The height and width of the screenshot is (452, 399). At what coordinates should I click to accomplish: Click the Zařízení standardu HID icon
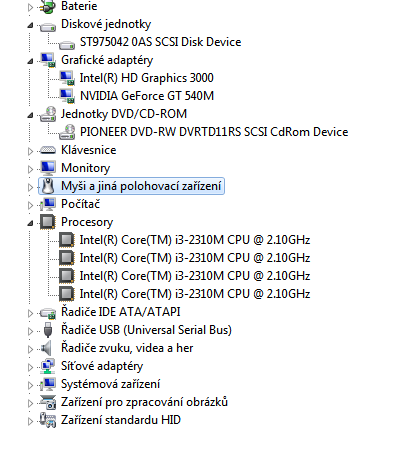48,420
